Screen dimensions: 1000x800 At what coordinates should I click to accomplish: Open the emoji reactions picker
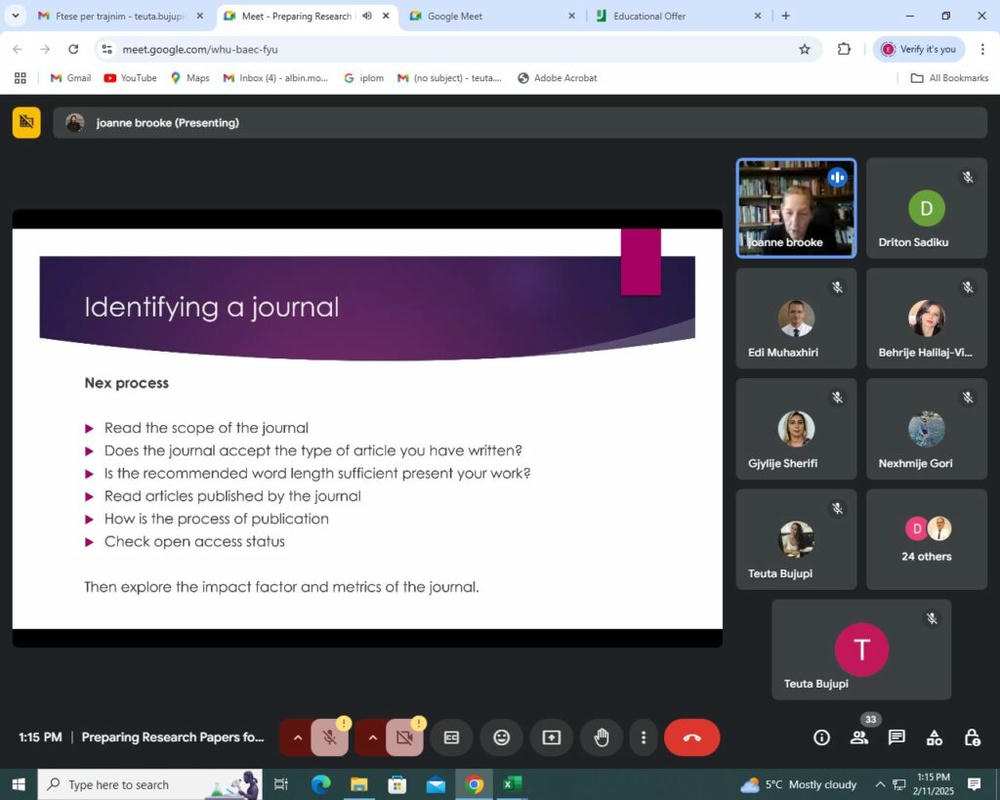coord(501,738)
